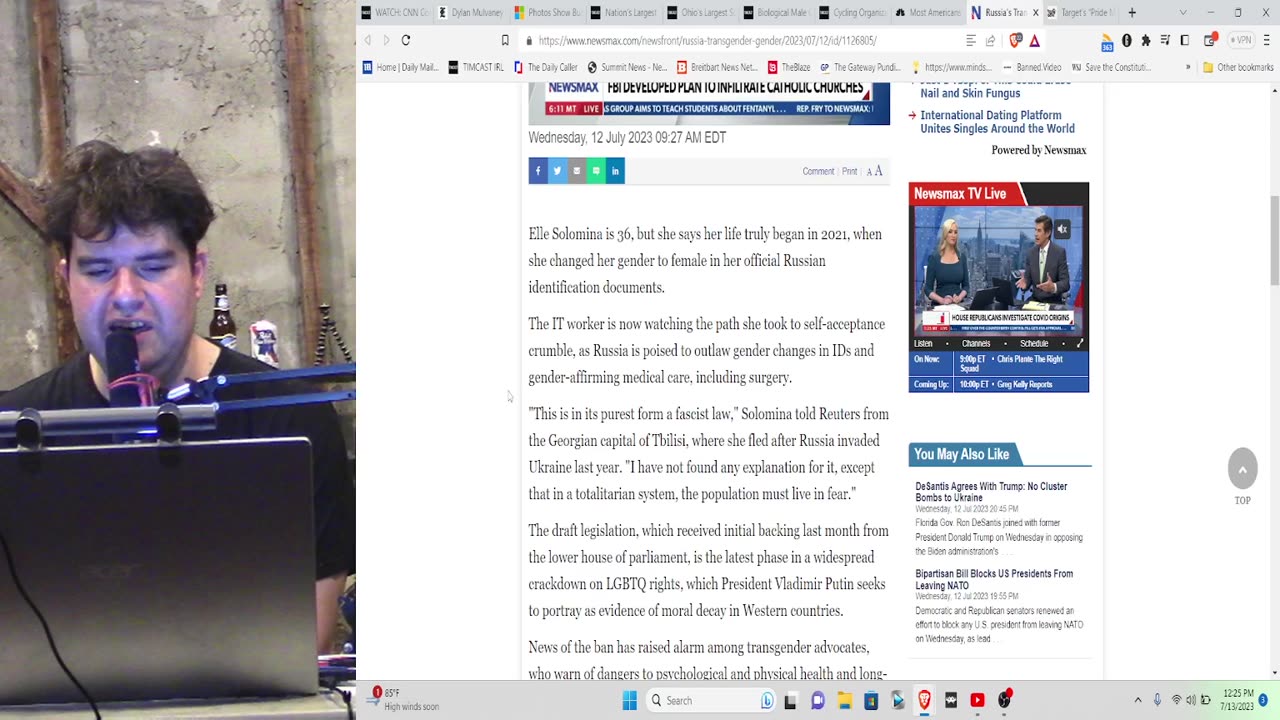Switch to the 'Cycling Organiz' tab
This screenshot has width=1280, height=720.
click(851, 12)
